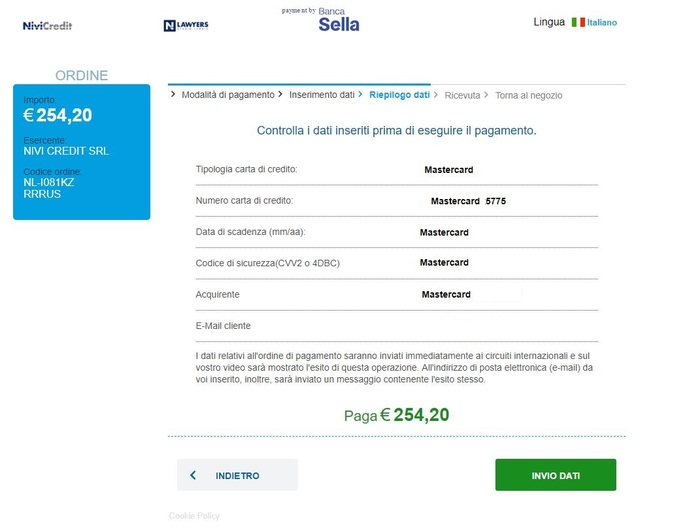This screenshot has width=700, height=528.
Task: Click the card number ending 5775
Action: [468, 201]
